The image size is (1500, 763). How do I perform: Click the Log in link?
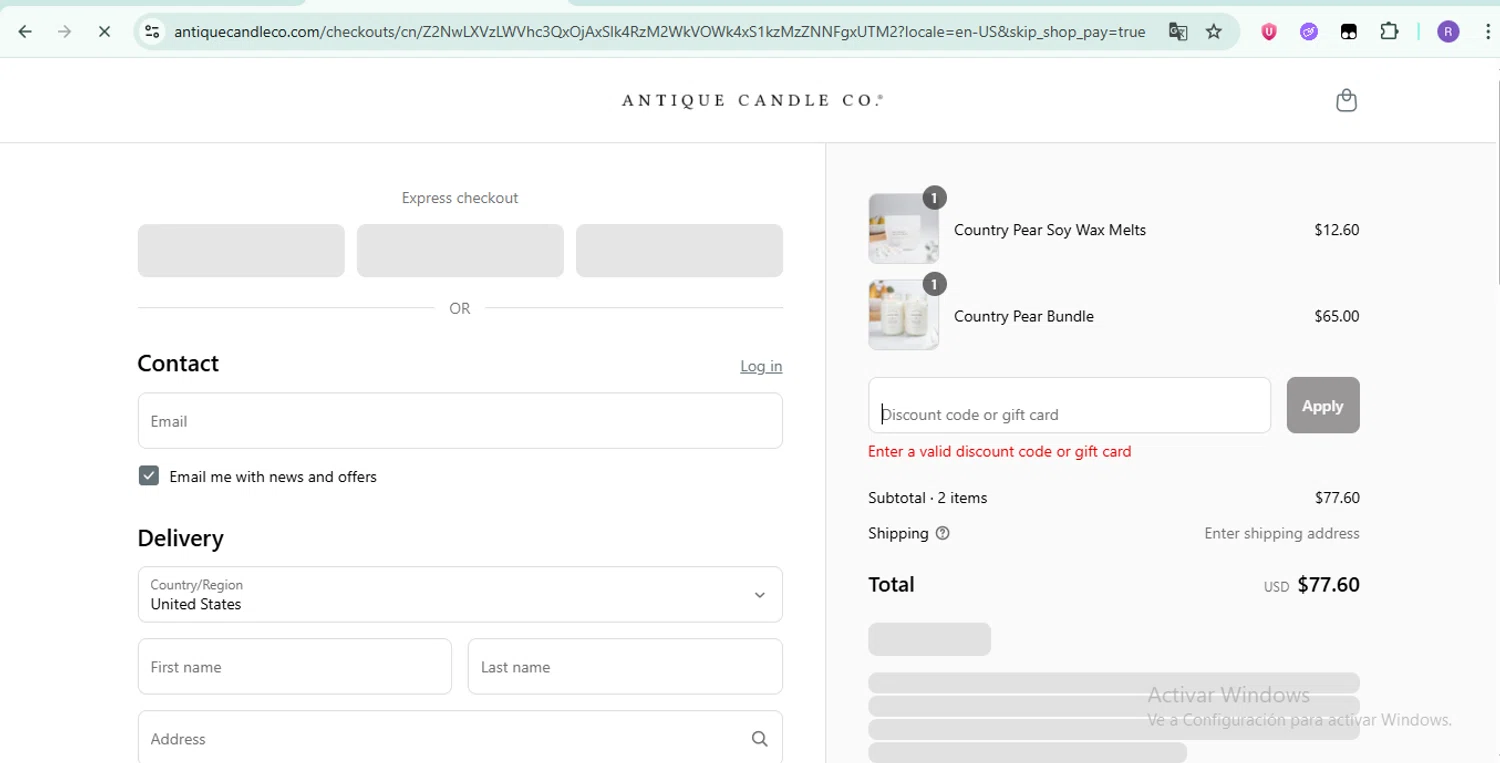click(x=761, y=366)
